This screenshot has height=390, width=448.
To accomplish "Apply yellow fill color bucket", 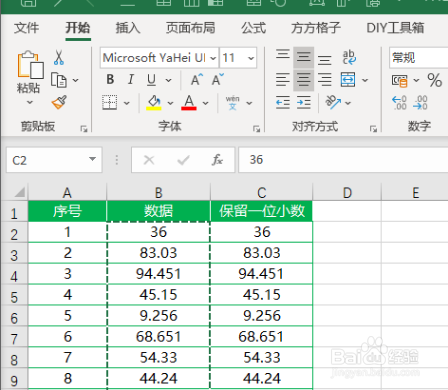I will click(x=154, y=102).
